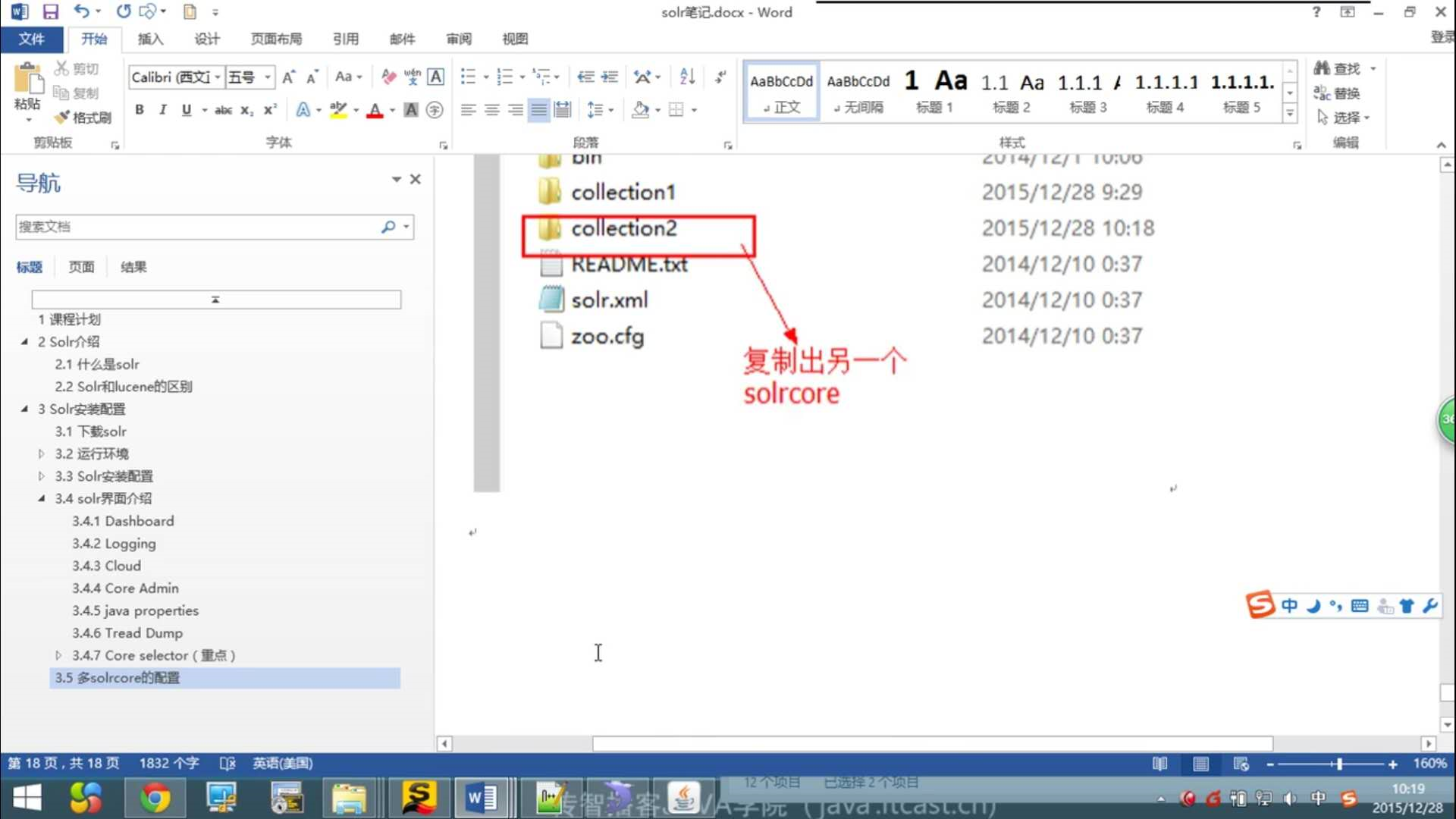Open the Calibri font name dropdown
This screenshot has width=1456, height=819.
[218, 77]
